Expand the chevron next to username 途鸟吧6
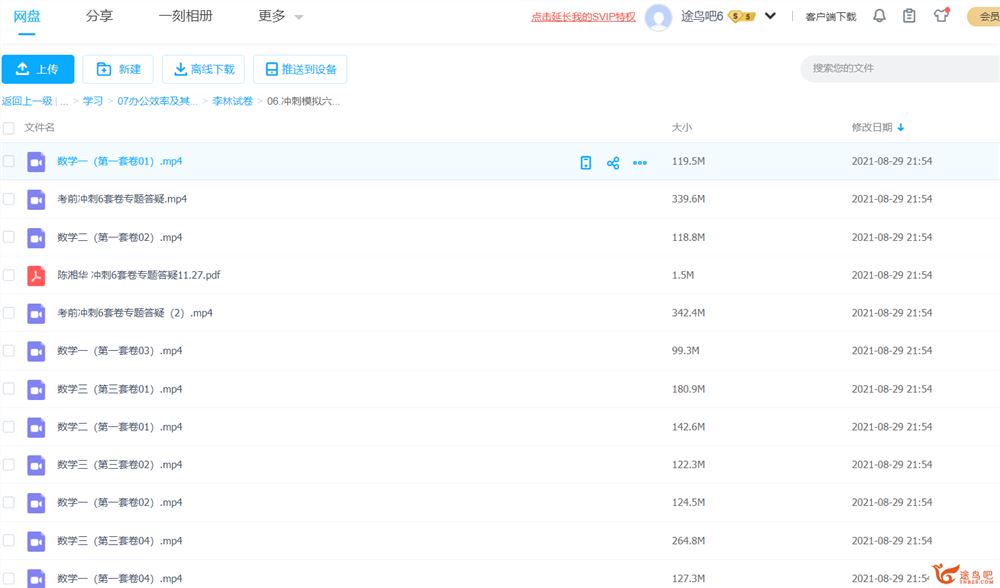The height and width of the screenshot is (588, 1000). (770, 16)
